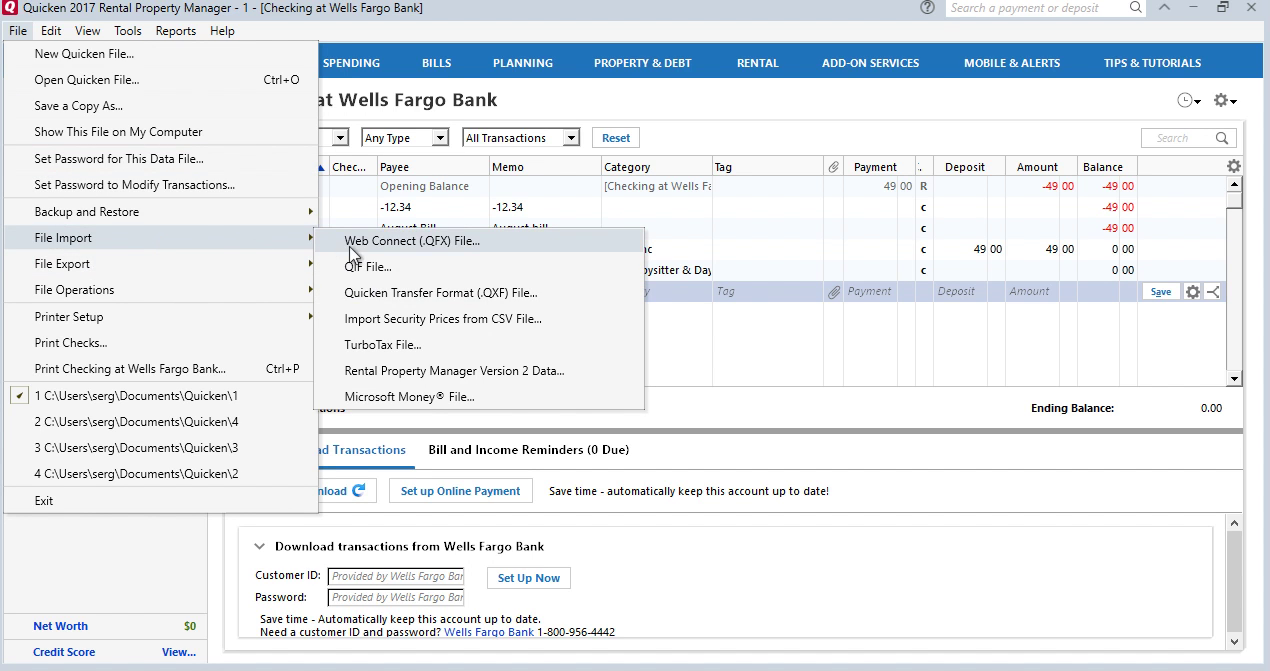Click the Net Worth sidebar link
The image size is (1270, 671).
61,626
